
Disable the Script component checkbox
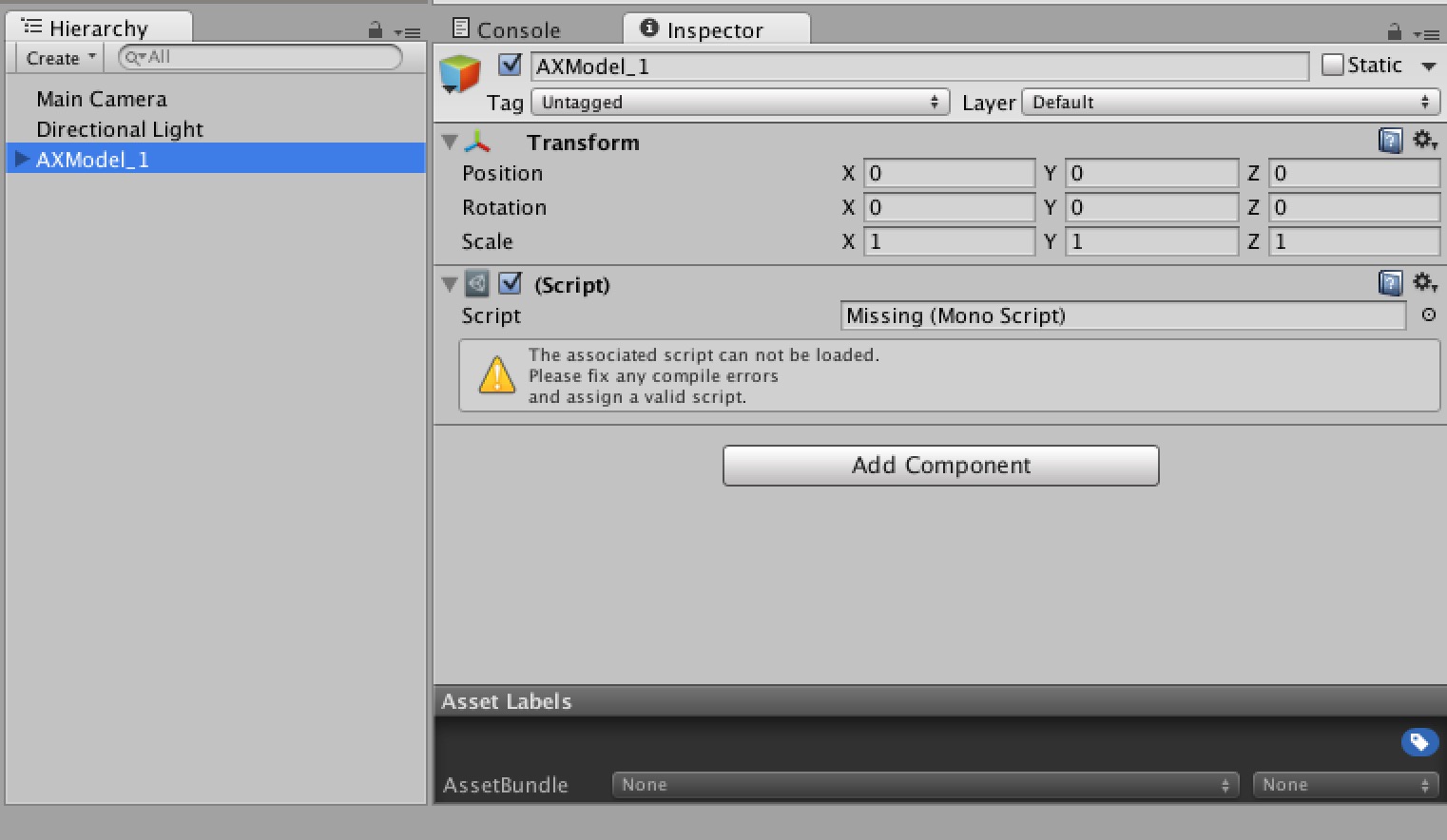511,283
